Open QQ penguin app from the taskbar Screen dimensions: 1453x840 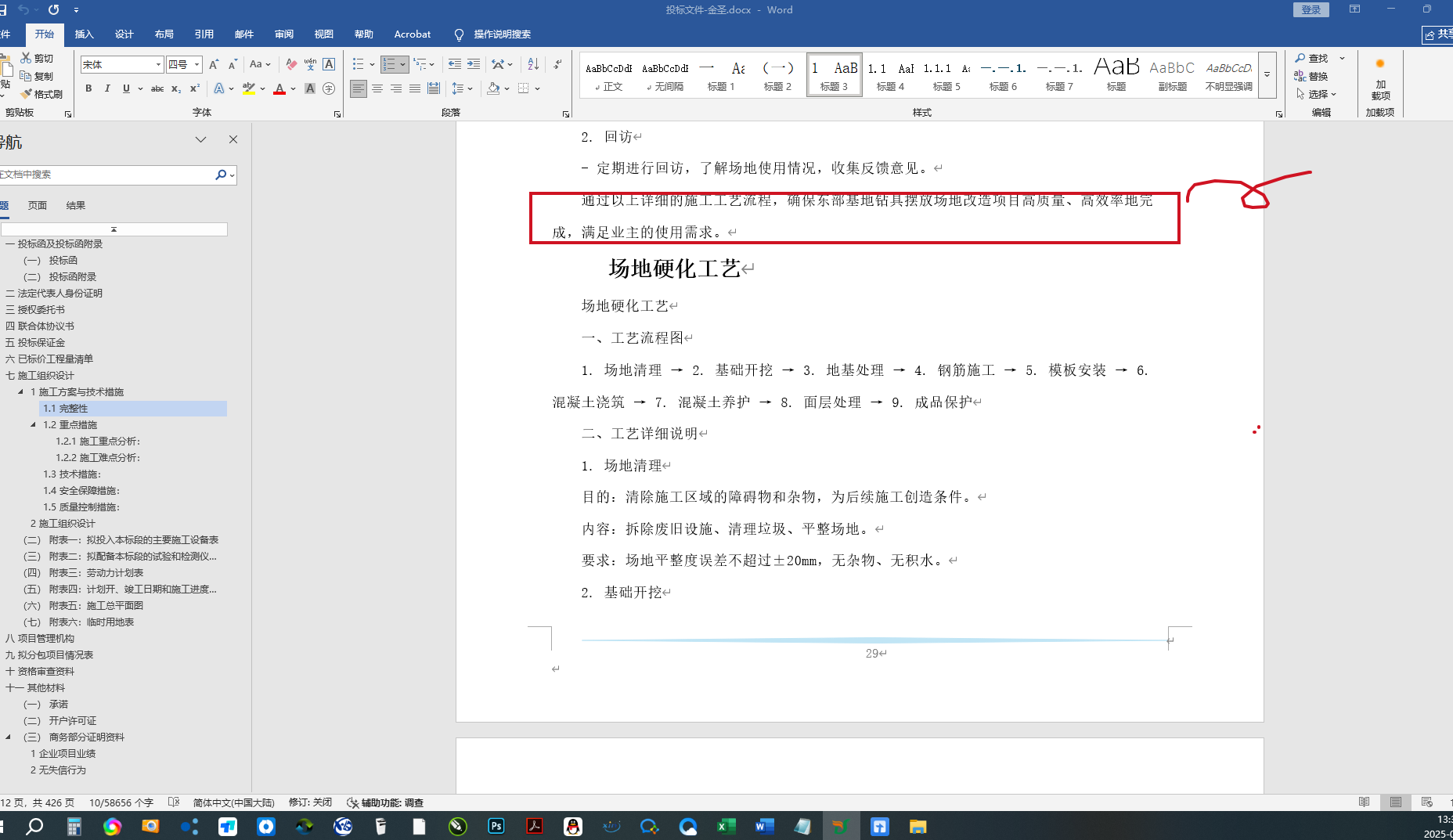(573, 826)
